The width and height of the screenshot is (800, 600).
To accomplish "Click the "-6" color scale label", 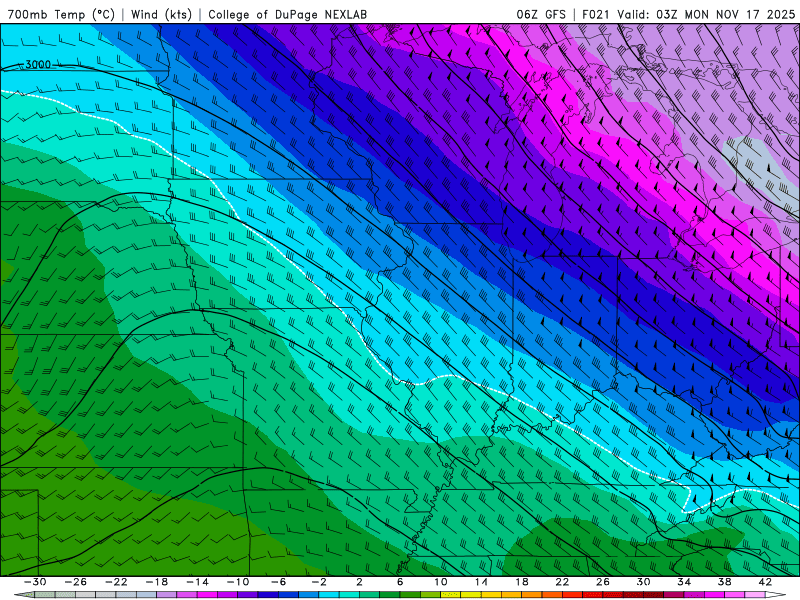I will coord(279,582).
